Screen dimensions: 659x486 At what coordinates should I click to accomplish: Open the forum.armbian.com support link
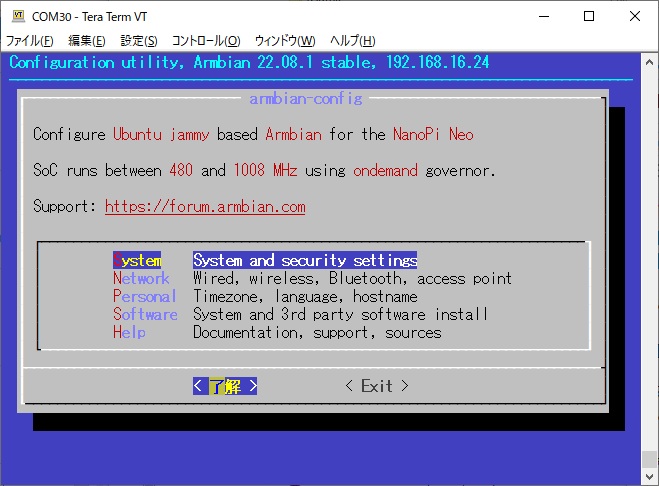click(x=205, y=206)
